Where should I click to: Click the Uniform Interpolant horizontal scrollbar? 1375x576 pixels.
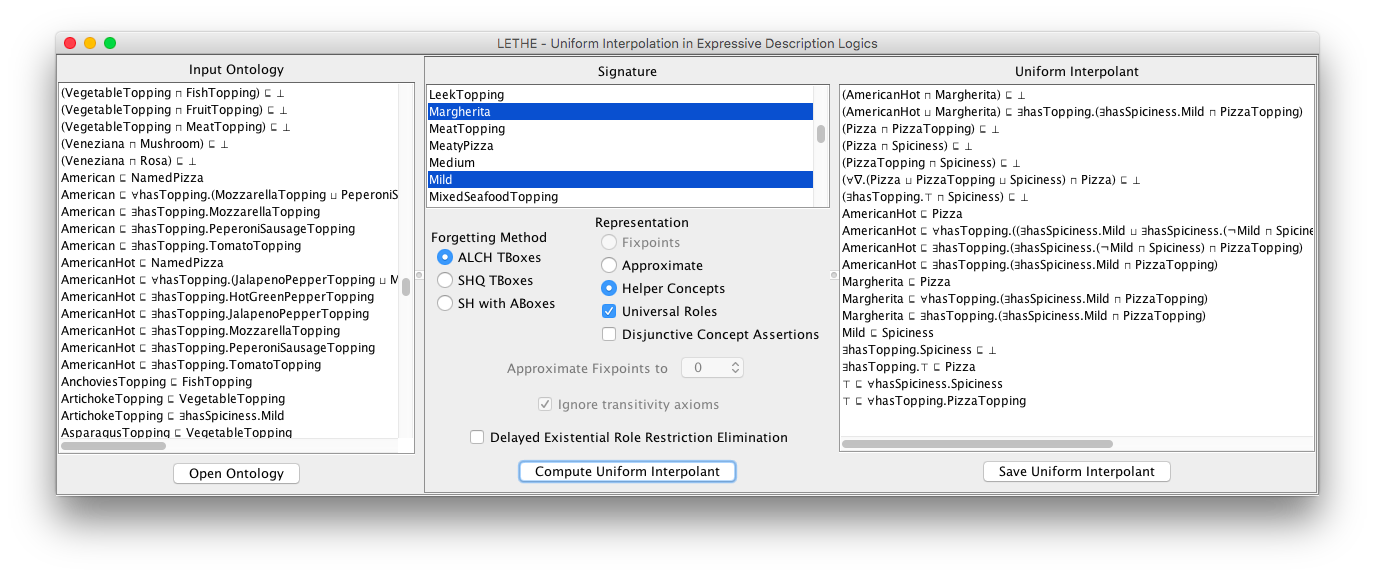[977, 444]
